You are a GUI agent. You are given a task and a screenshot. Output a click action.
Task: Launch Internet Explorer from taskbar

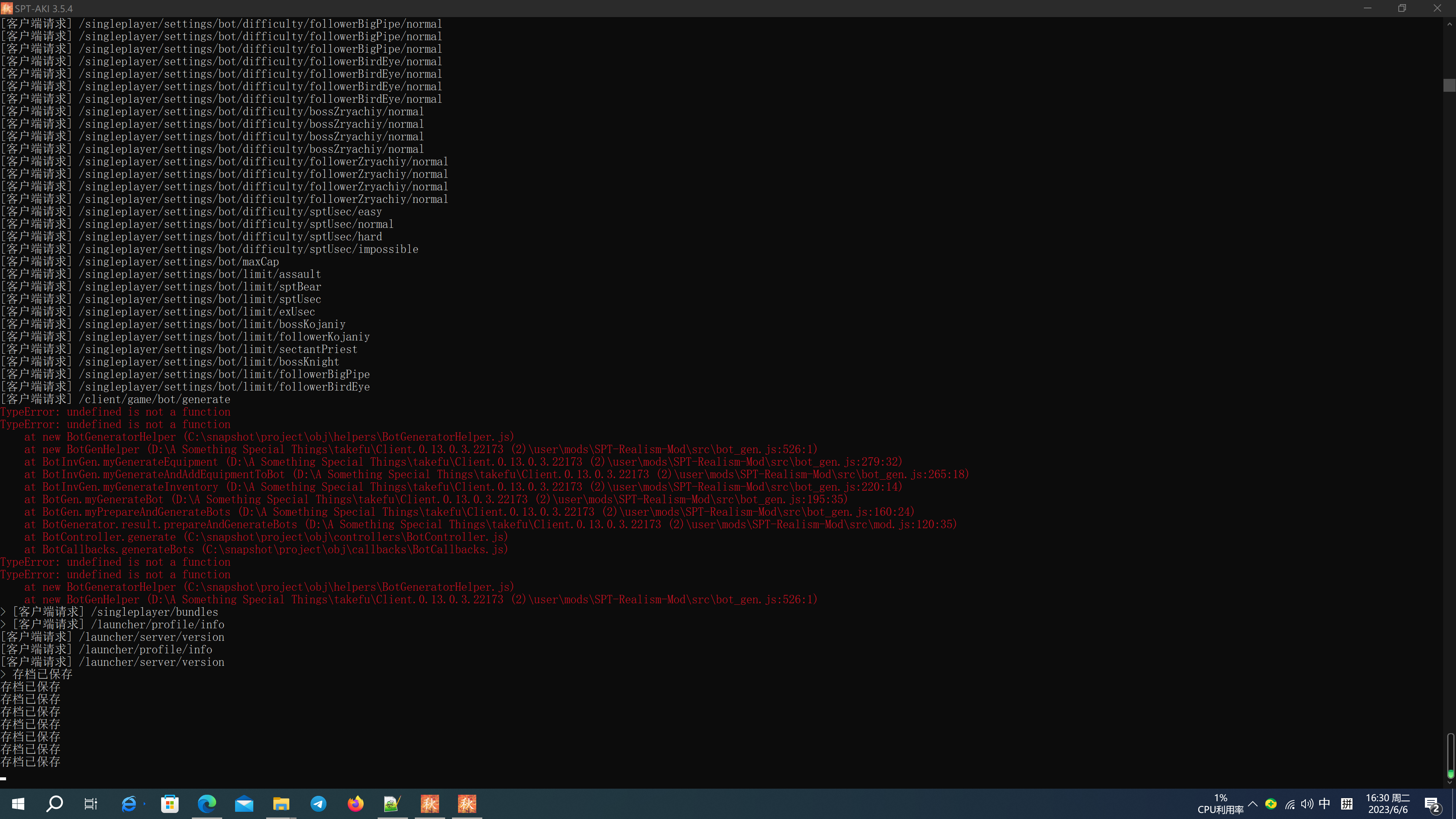pos(129,804)
